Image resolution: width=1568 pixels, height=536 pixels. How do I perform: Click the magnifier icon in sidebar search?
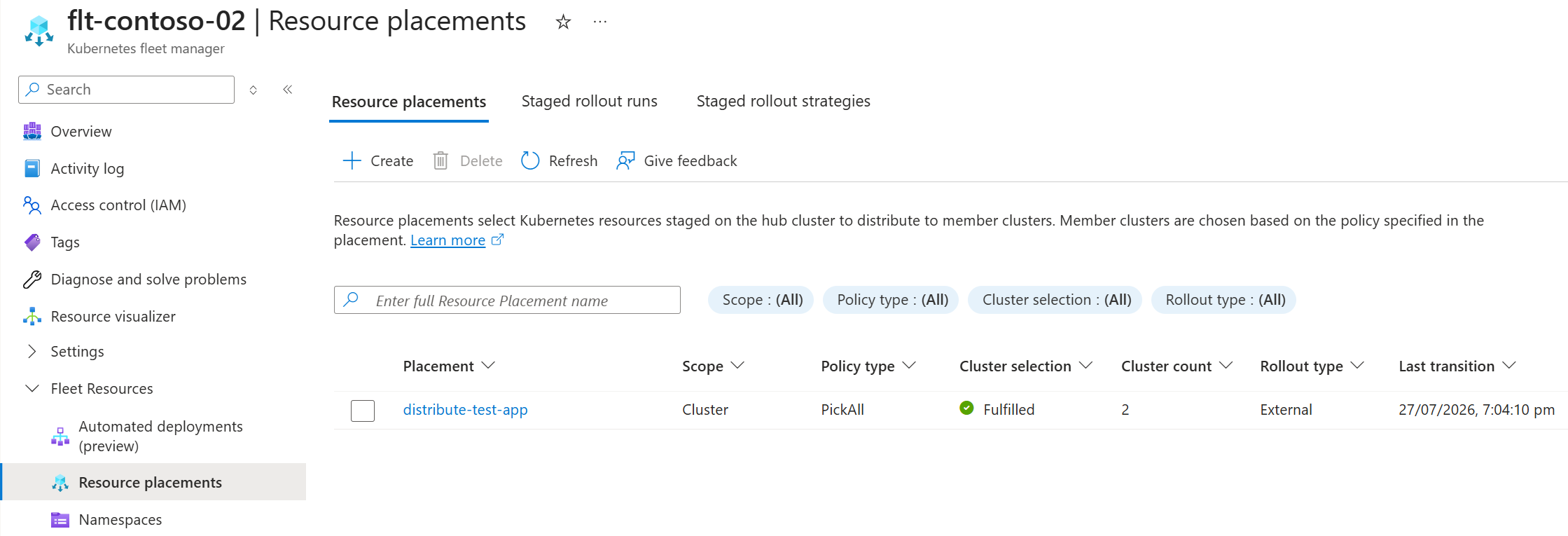coord(32,90)
